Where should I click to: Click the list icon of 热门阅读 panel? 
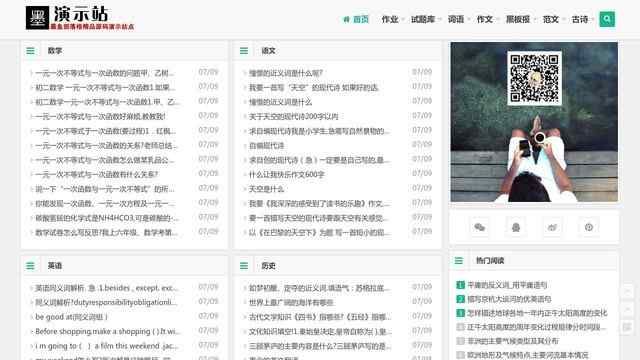(459, 260)
